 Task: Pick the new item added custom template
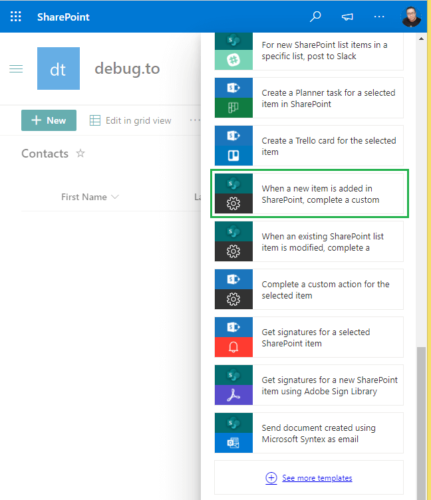coord(309,194)
